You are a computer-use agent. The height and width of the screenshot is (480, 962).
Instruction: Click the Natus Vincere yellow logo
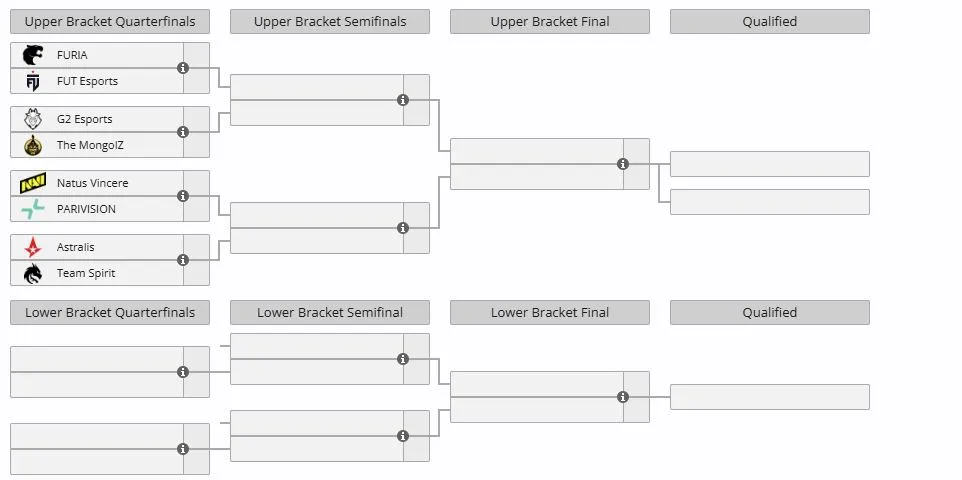coord(33,183)
